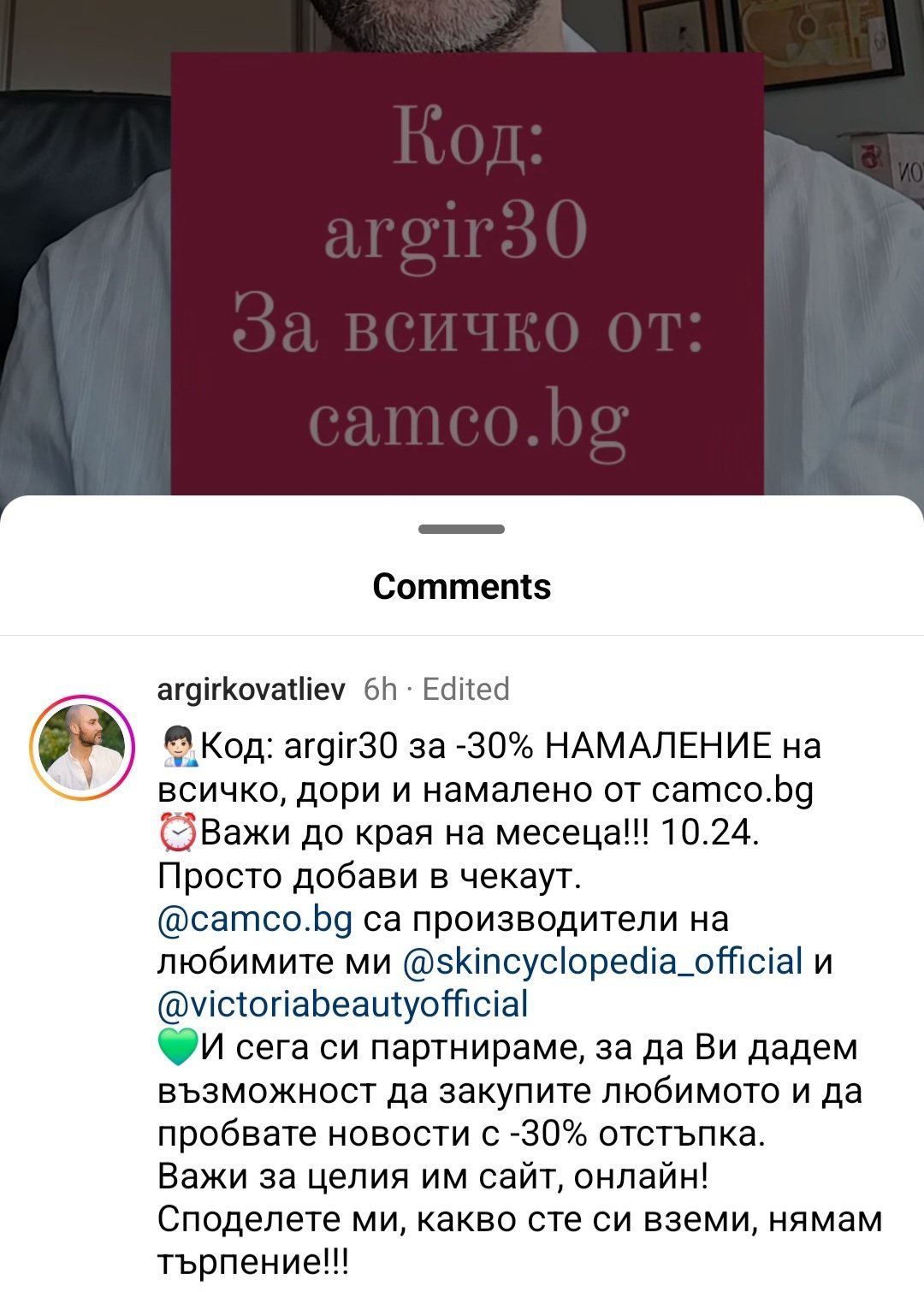
Task: Grab the Comments sheet drag handle
Action: [x=462, y=529]
